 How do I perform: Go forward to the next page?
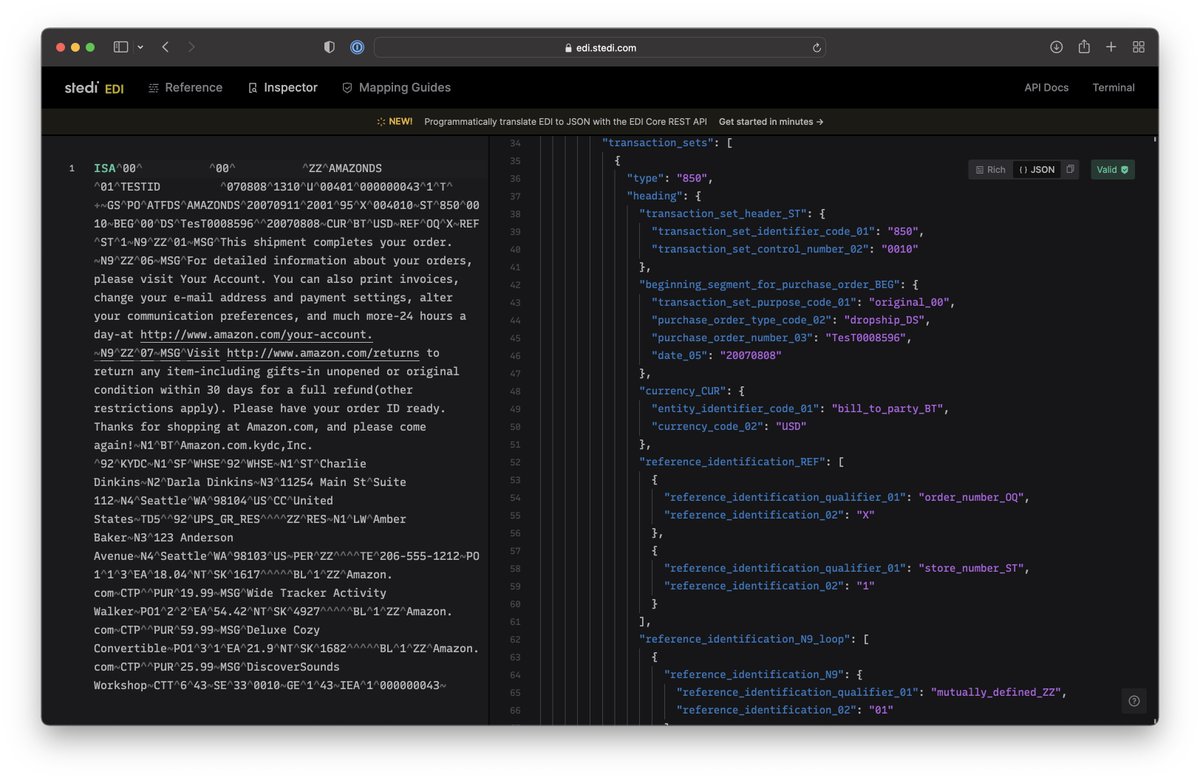pos(191,47)
